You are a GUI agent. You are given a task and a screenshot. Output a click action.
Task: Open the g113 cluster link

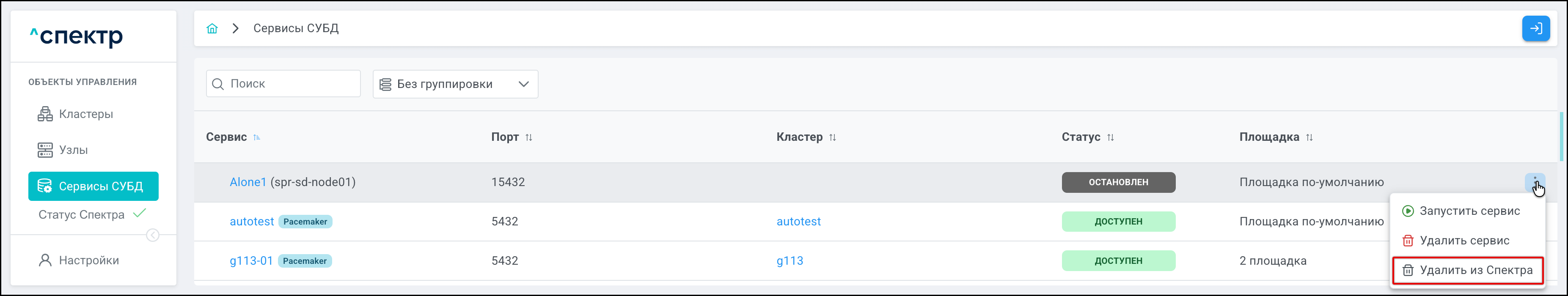pos(790,261)
